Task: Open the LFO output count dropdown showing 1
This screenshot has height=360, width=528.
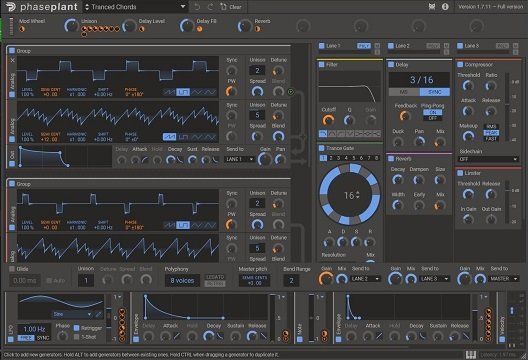Action: [x=117, y=297]
